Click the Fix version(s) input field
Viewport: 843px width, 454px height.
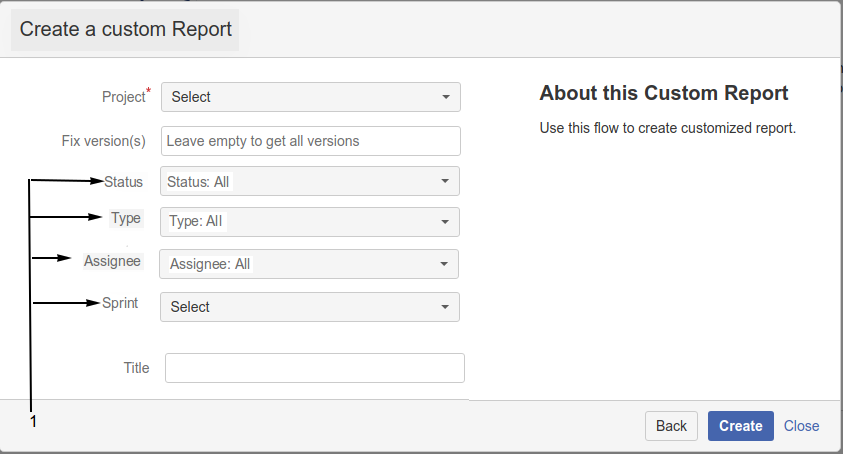311,141
